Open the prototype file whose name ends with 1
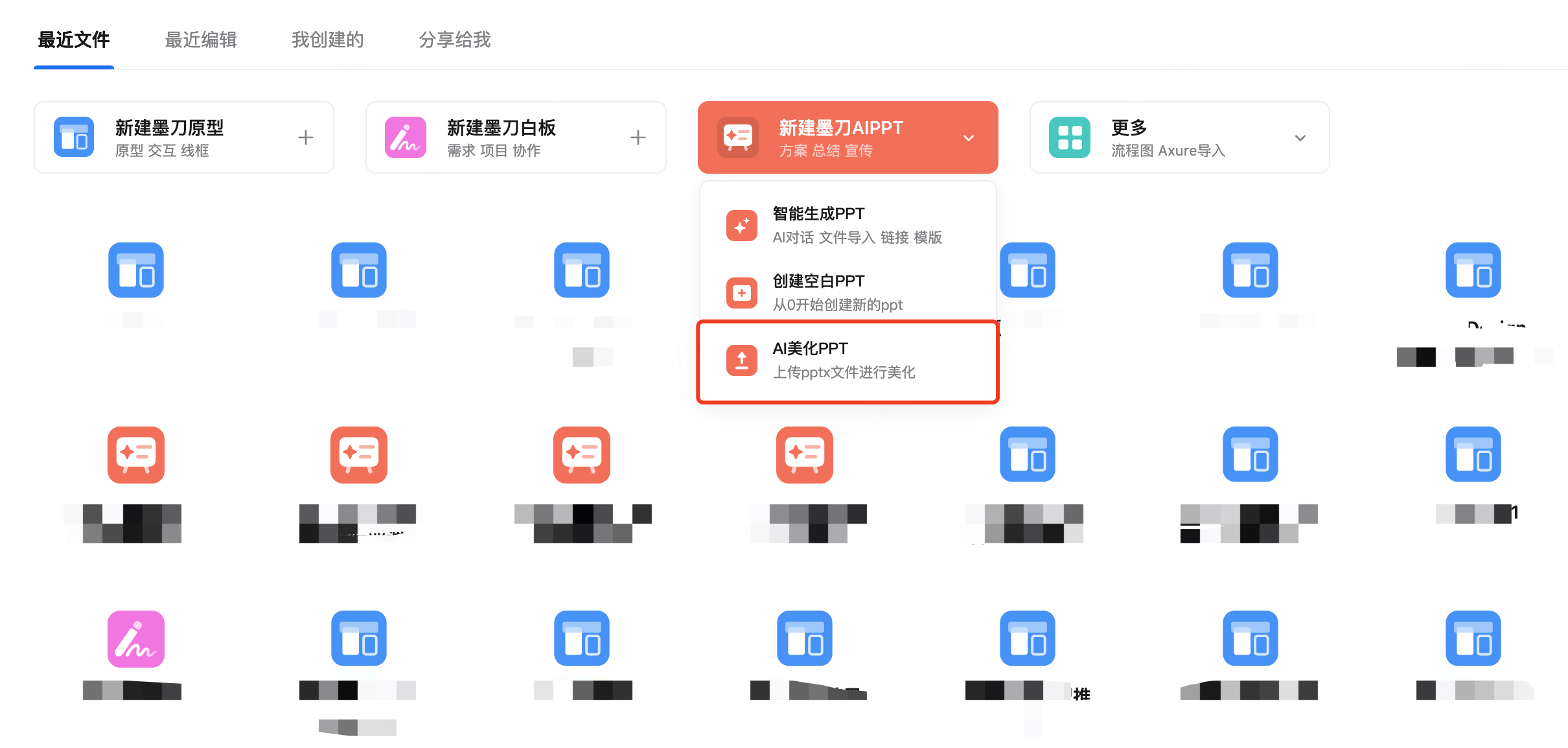Image resolution: width=1568 pixels, height=748 pixels. (x=1473, y=454)
